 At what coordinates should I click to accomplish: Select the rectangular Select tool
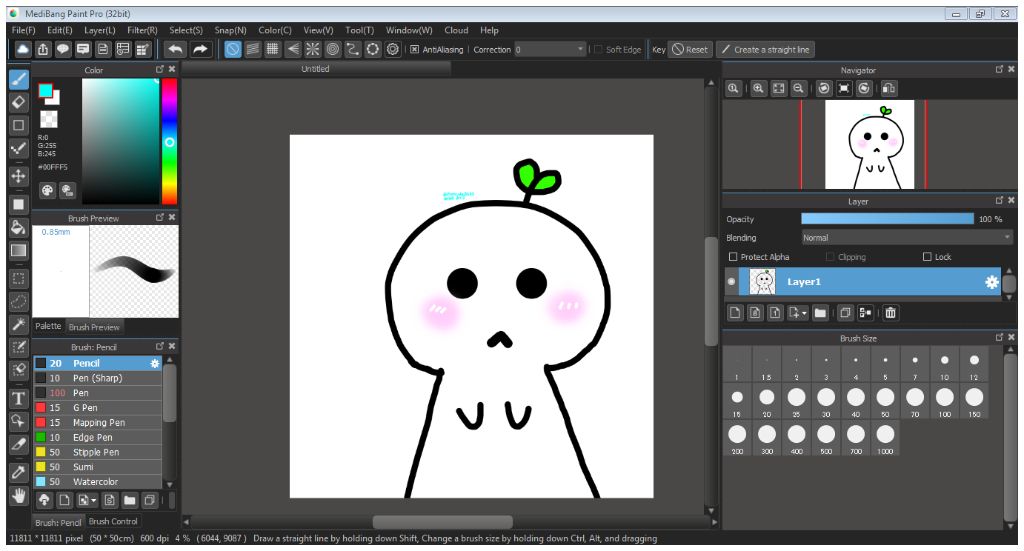click(x=18, y=279)
